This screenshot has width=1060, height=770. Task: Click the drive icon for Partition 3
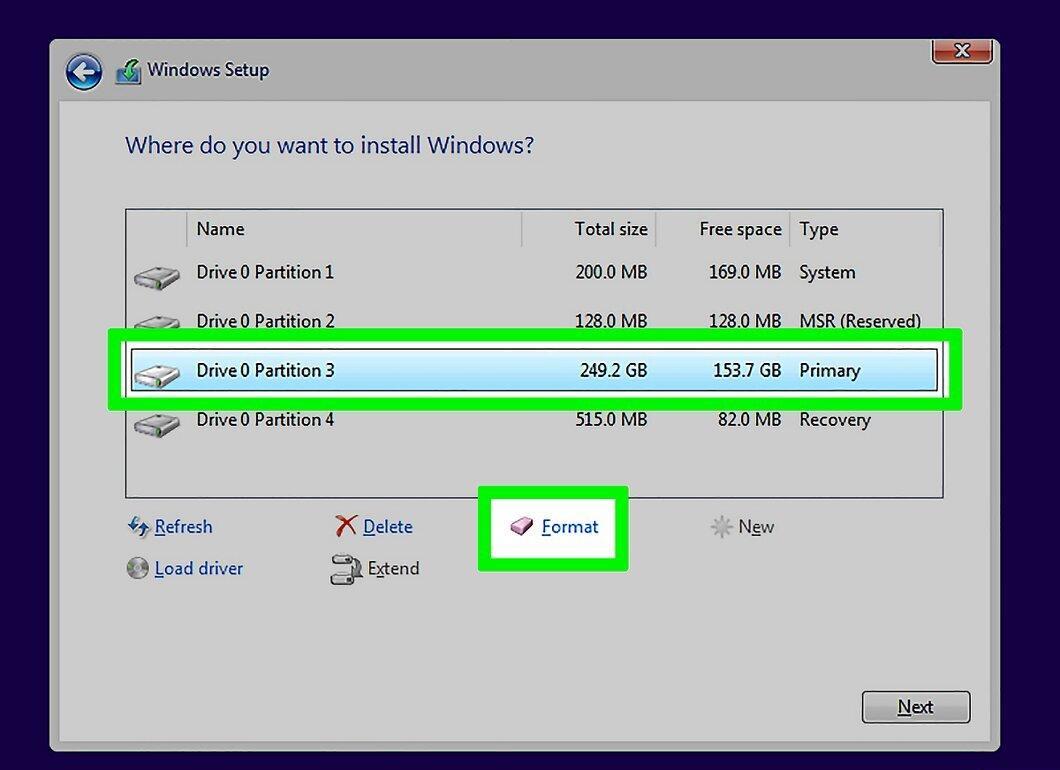tap(157, 375)
